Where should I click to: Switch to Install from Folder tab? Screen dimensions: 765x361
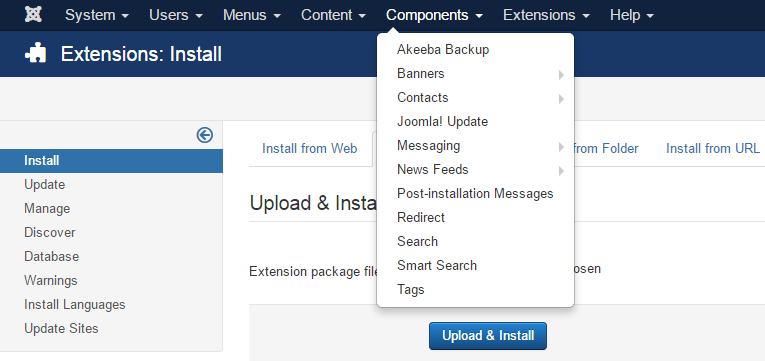(x=606, y=148)
